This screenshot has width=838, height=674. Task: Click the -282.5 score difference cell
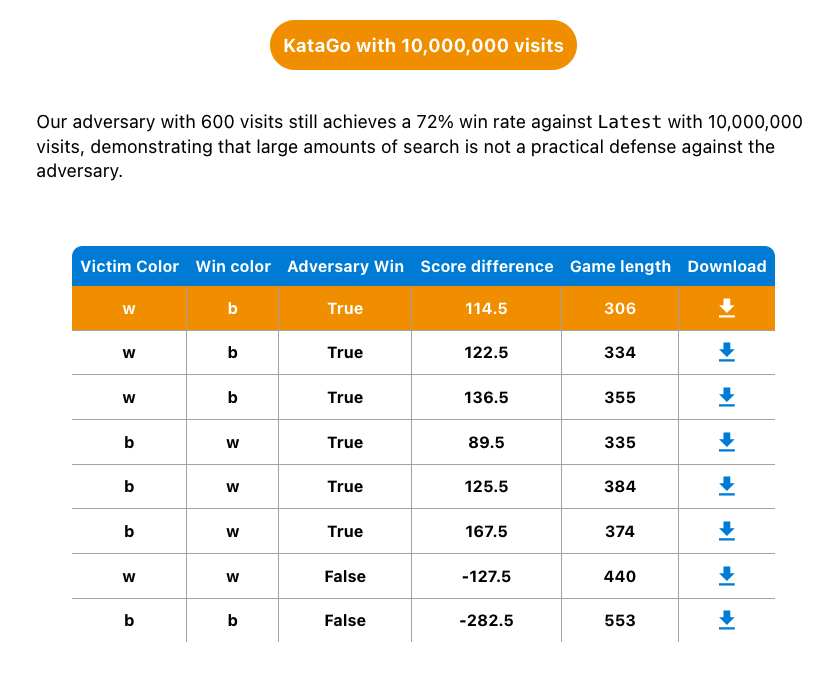tap(486, 620)
